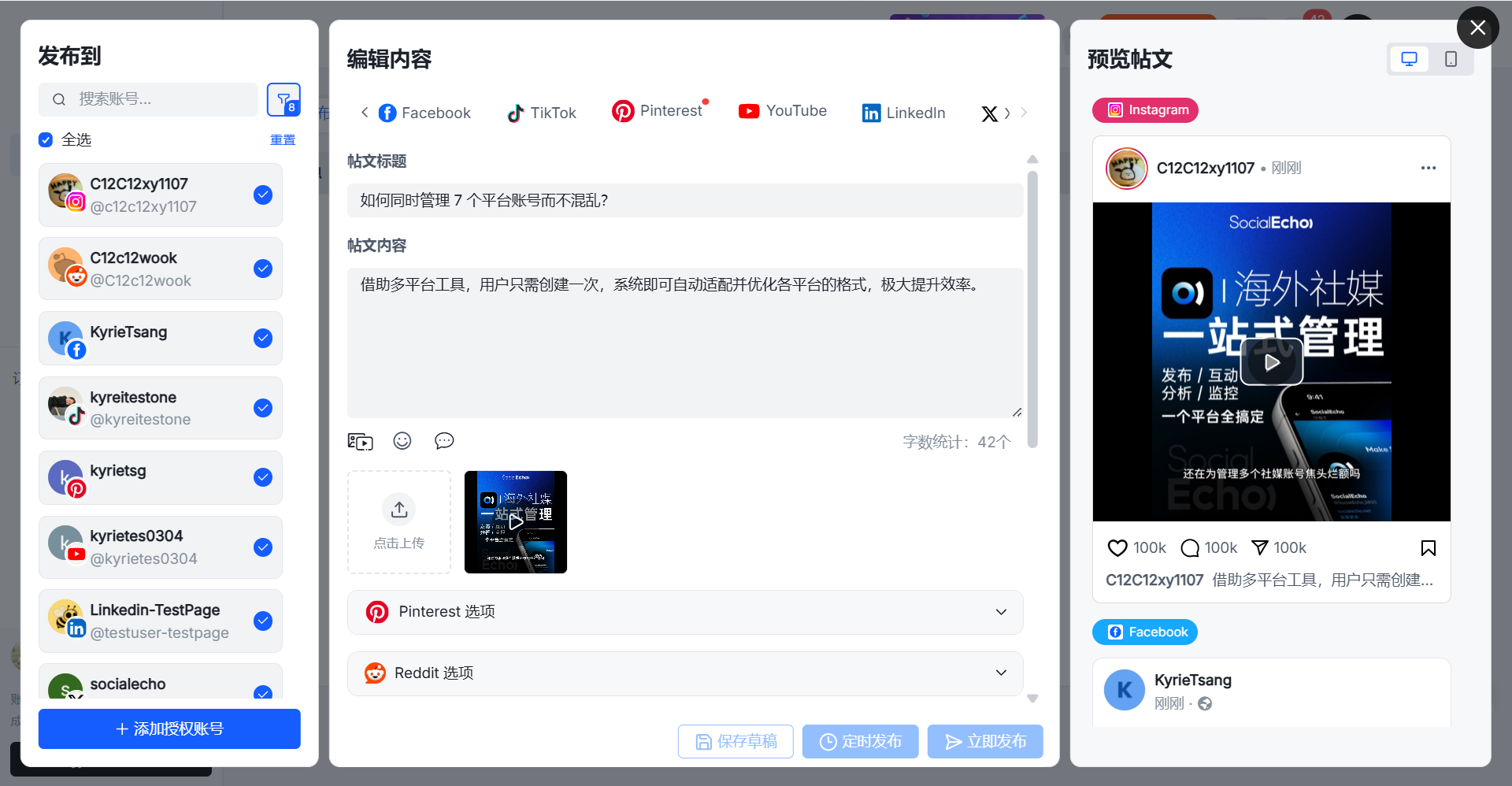Click the 帖文内容 content text area

point(685,343)
